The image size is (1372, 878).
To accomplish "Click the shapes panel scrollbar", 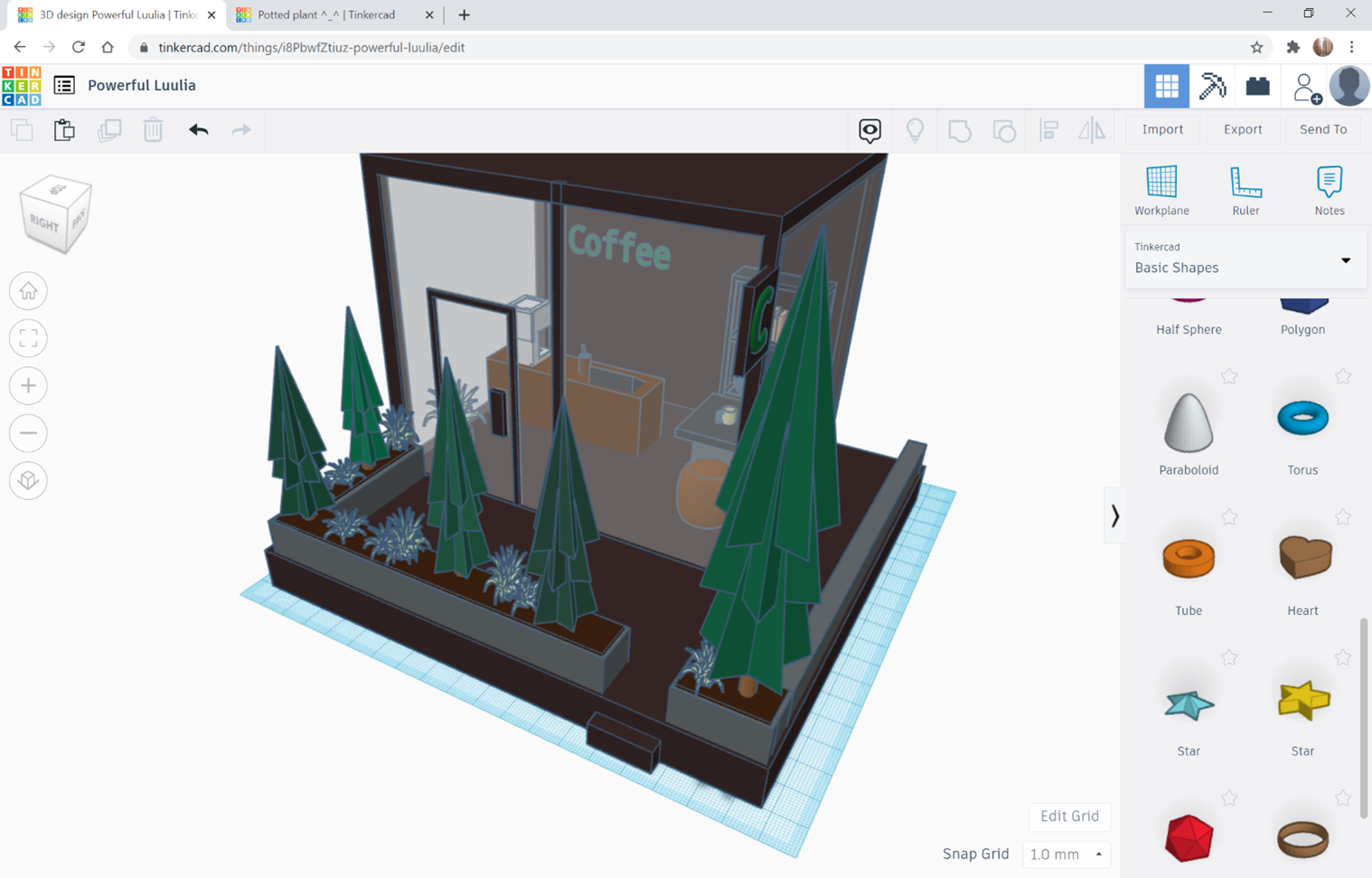I will click(x=1364, y=719).
